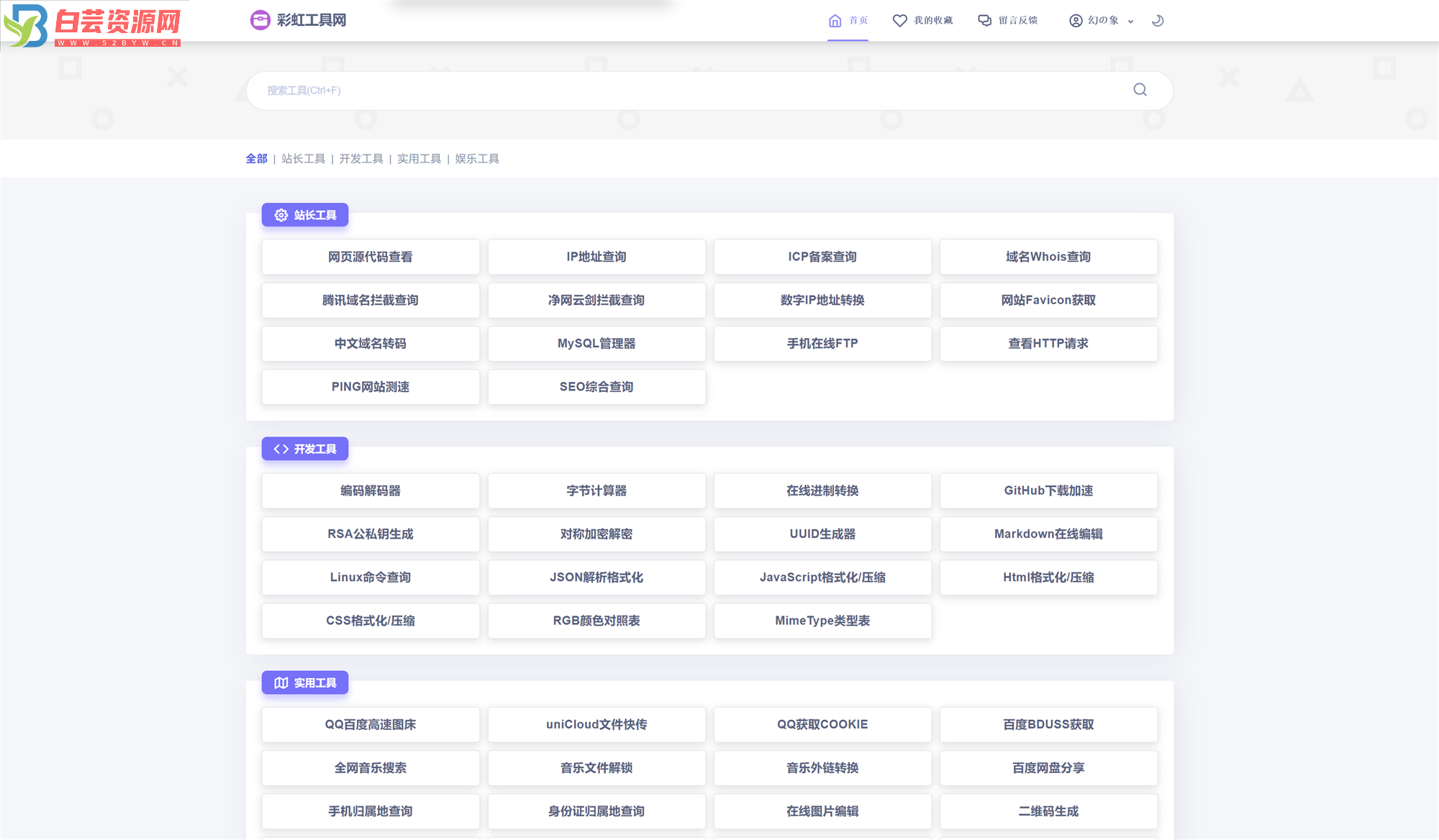
Task: Open IP地址查询 tool
Action: click(x=596, y=257)
